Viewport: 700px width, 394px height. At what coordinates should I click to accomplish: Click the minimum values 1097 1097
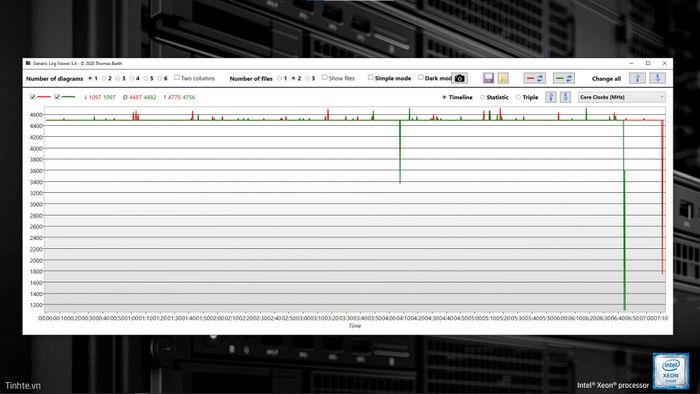[100, 97]
